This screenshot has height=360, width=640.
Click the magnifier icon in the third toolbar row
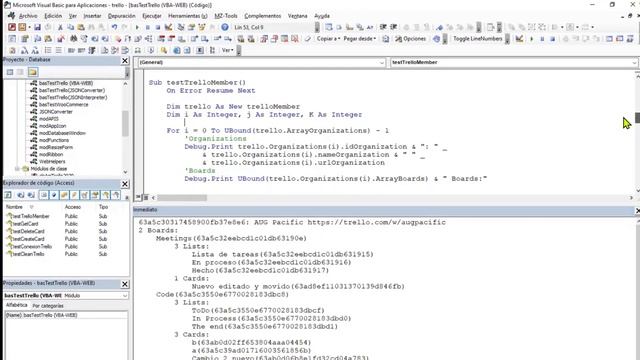tap(164, 50)
